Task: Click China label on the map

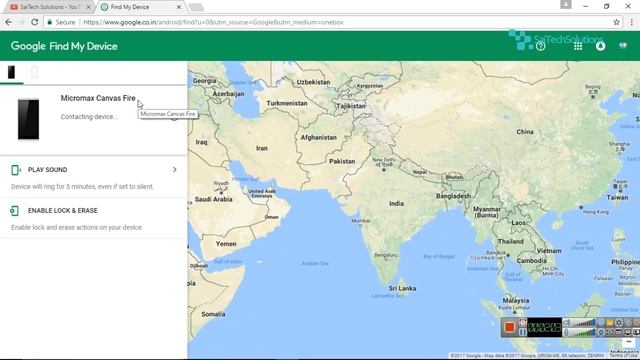Action: [x=525, y=132]
